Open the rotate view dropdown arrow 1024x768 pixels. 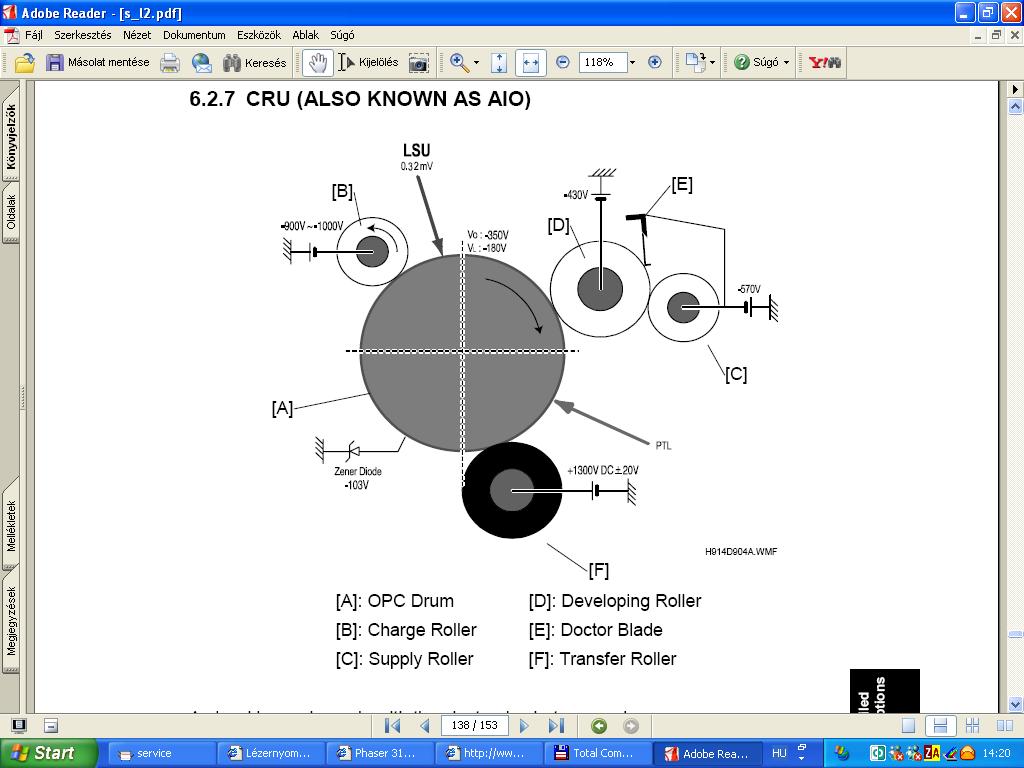712,63
